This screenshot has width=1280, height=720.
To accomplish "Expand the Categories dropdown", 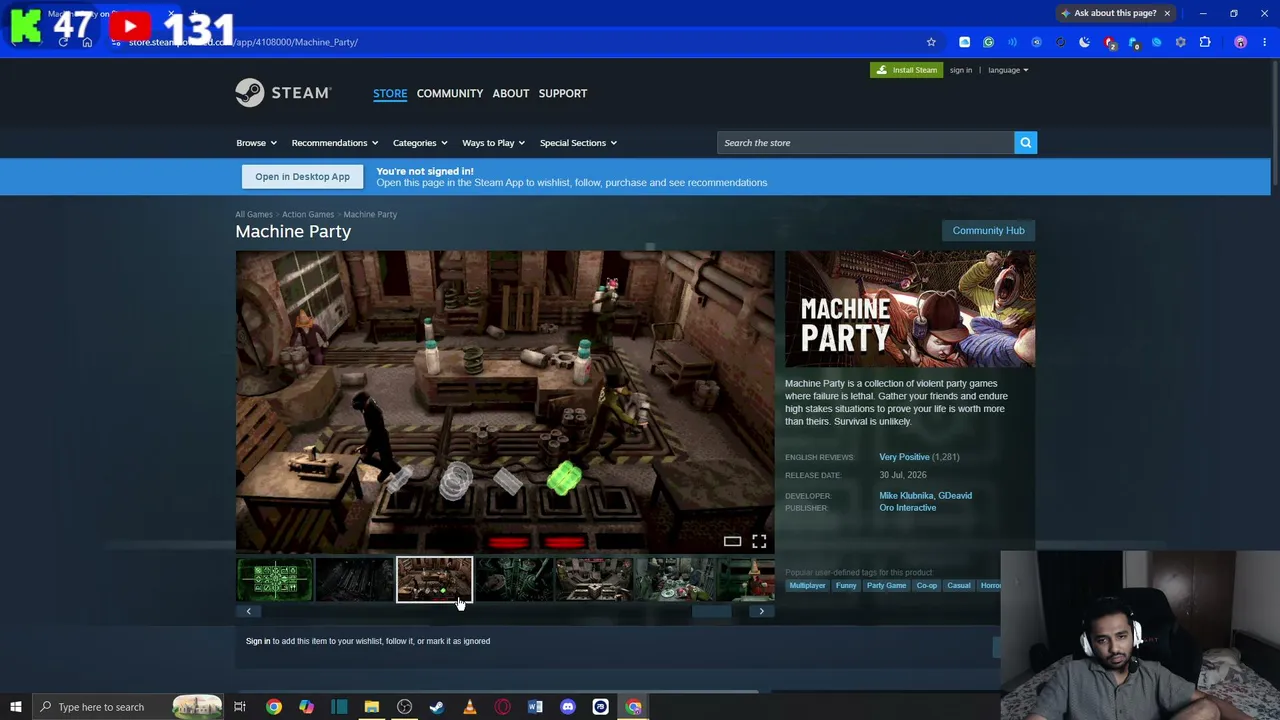I will (x=420, y=143).
